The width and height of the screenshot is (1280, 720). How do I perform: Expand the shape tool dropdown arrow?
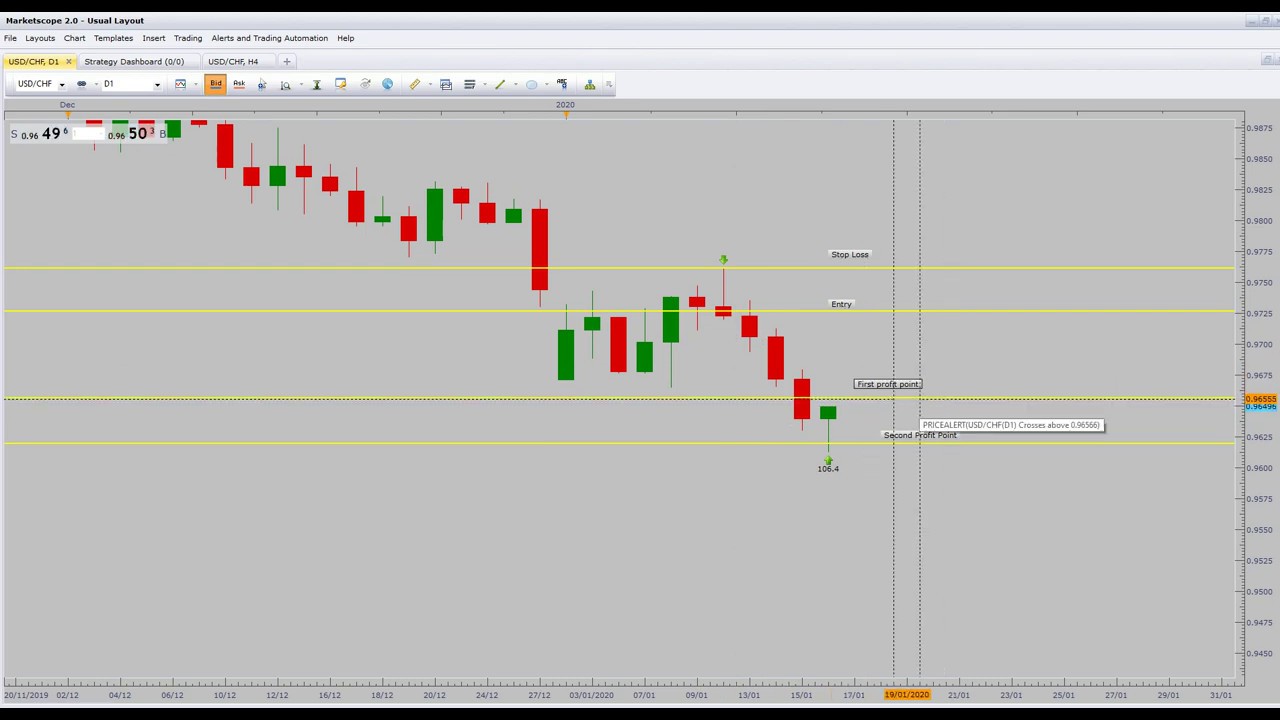click(x=546, y=84)
